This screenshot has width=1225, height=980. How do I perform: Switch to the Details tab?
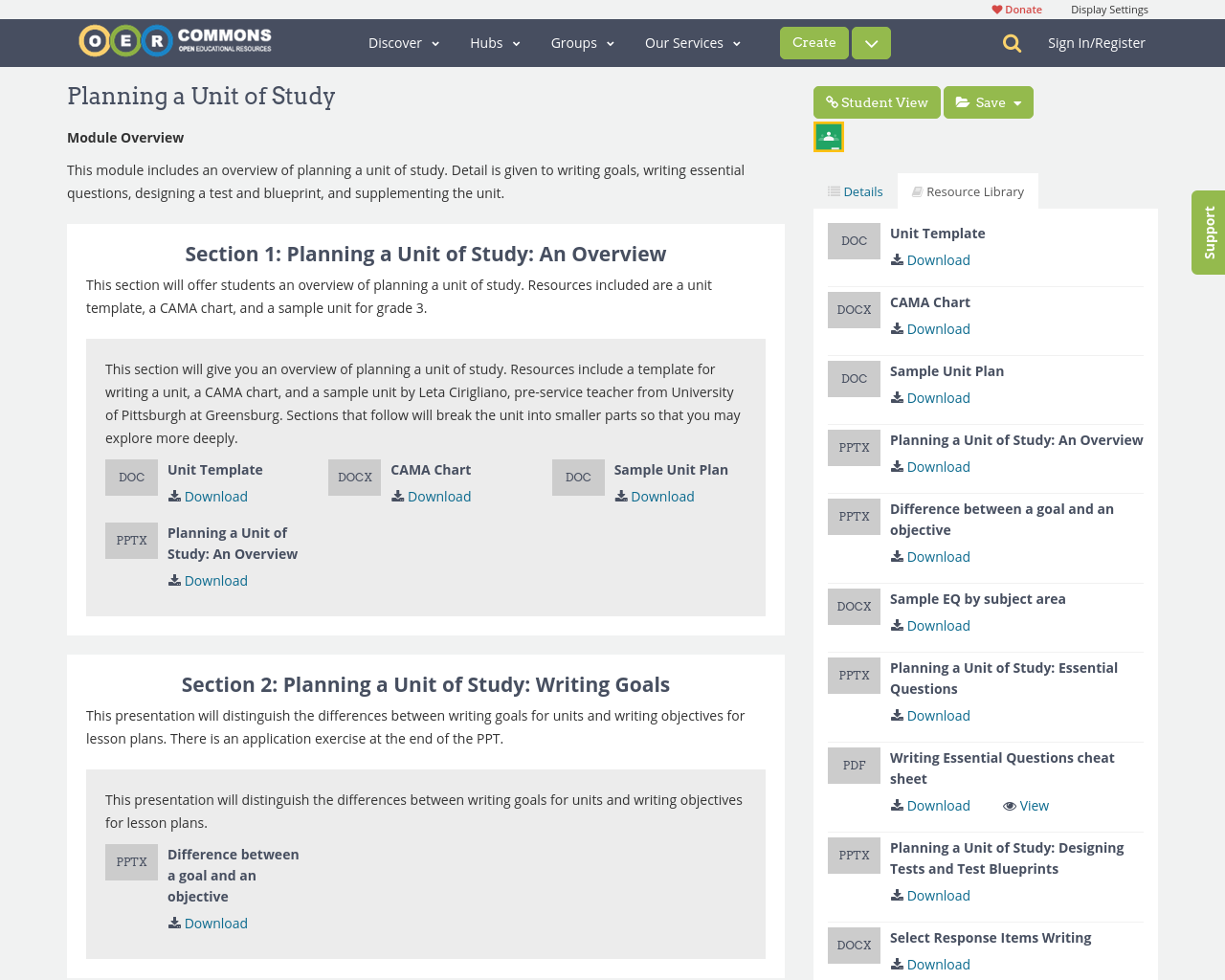855,189
